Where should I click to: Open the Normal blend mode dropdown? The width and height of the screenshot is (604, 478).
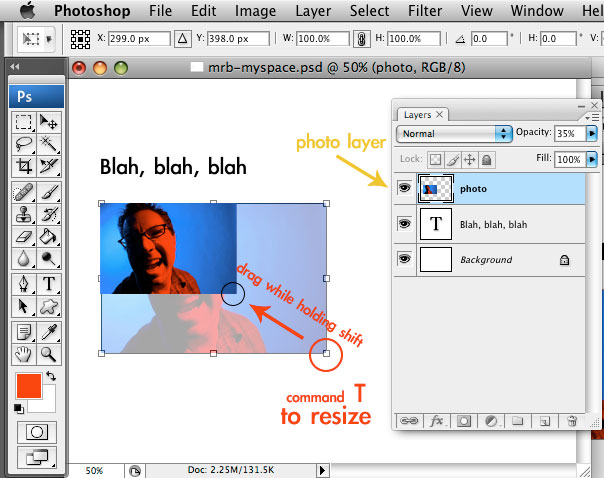(454, 133)
